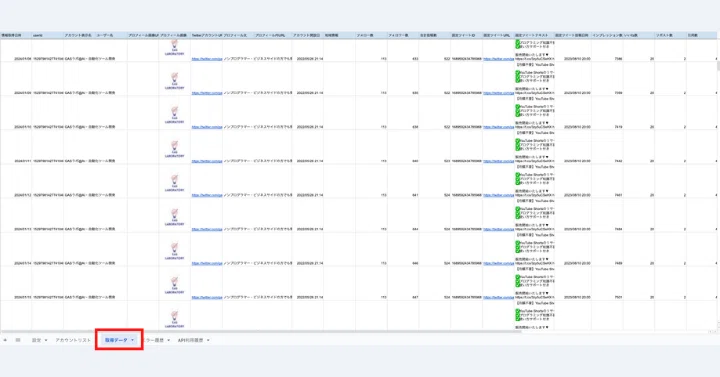Image resolution: width=720 pixels, height=377 pixels.
Task: Add a new sheet with the plus icon
Action: point(5,340)
